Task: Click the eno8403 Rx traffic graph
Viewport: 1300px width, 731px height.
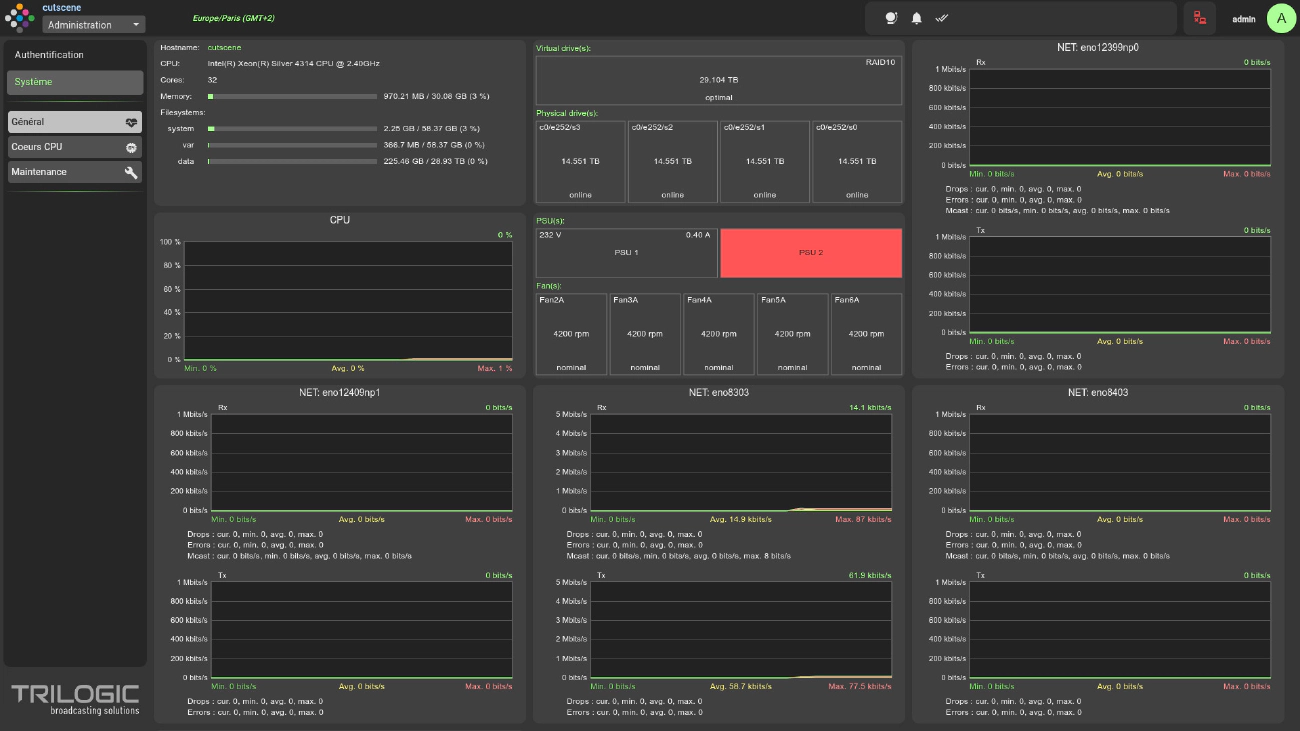Action: (1120, 462)
